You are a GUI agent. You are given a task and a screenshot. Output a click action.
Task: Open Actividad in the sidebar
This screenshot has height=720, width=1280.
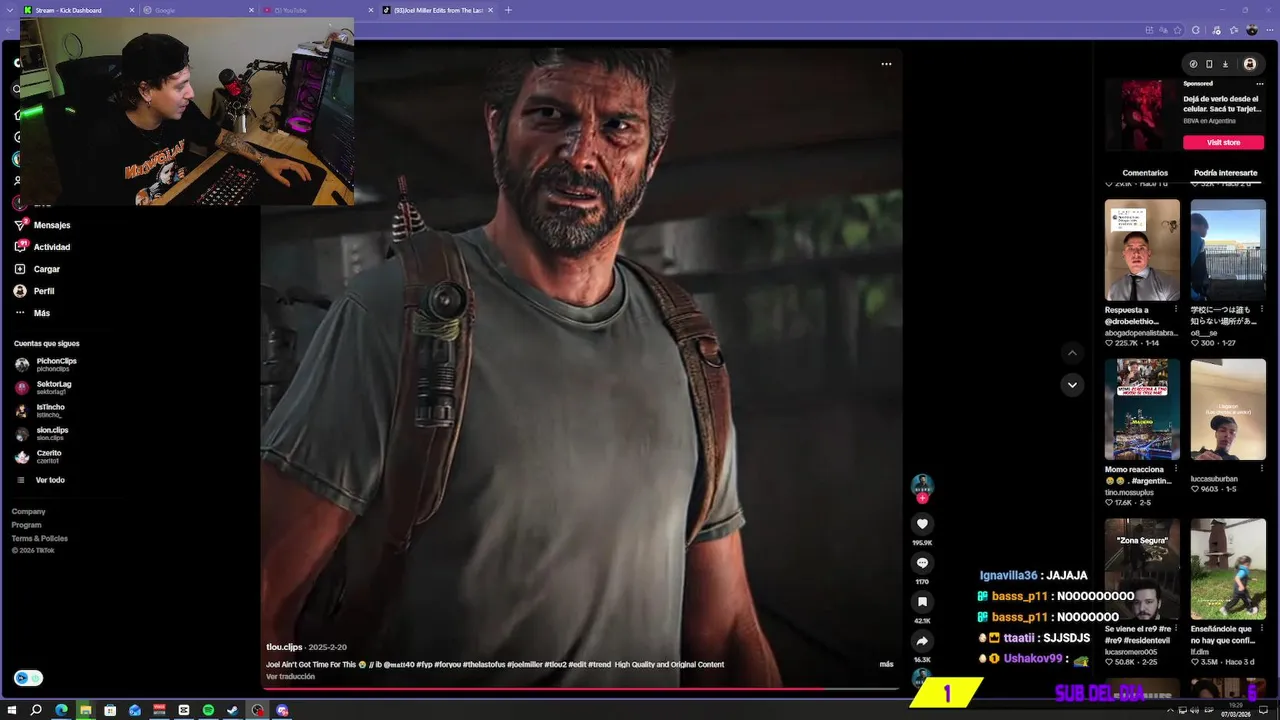[43, 247]
